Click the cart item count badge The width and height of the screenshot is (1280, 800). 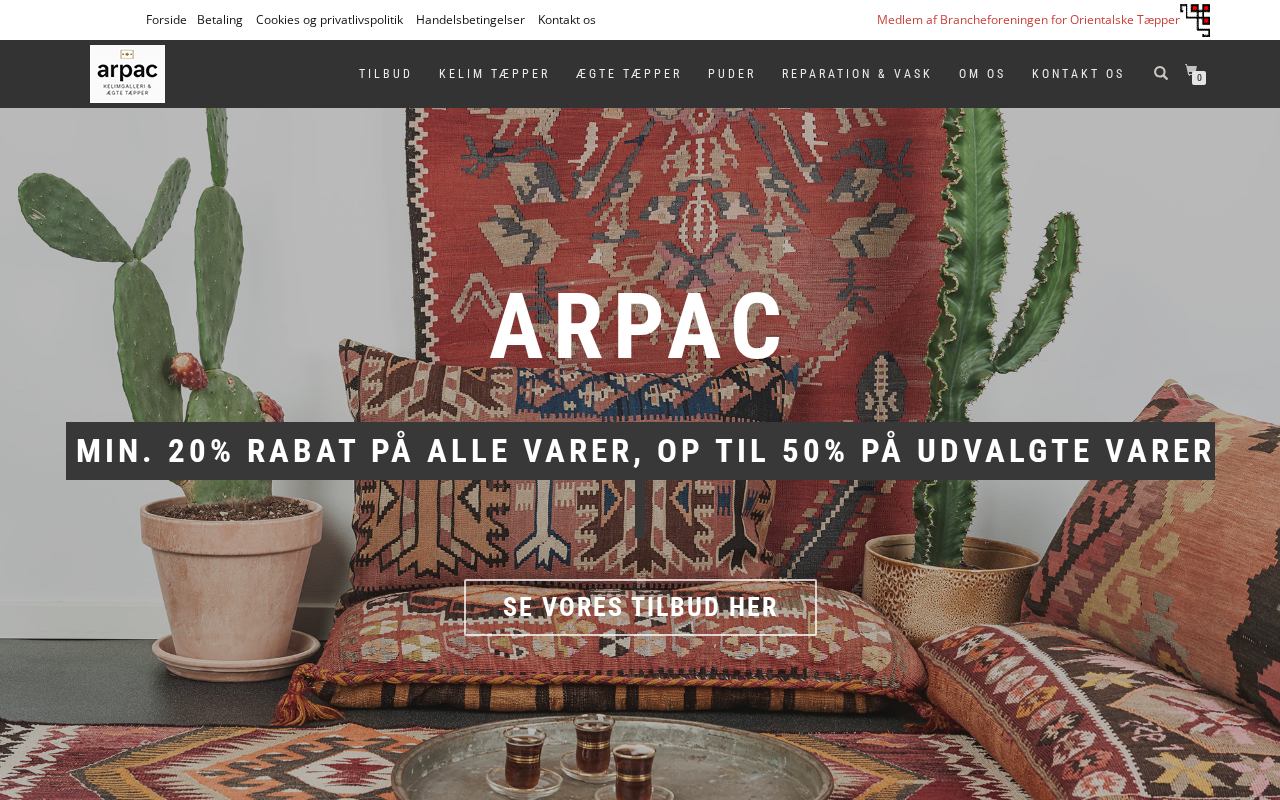pyautogui.click(x=1199, y=78)
